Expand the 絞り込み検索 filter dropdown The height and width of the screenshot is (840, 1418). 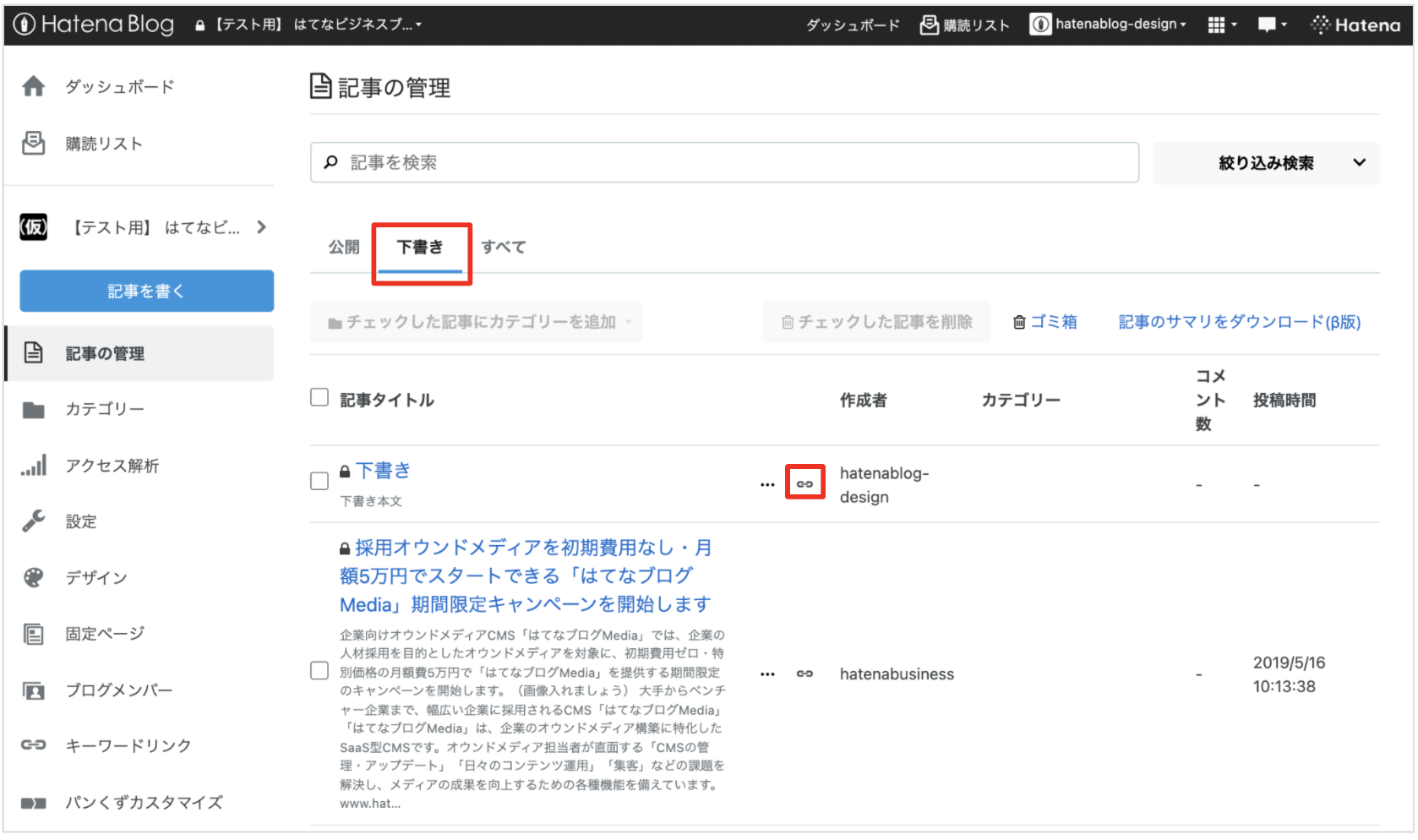tap(1266, 163)
